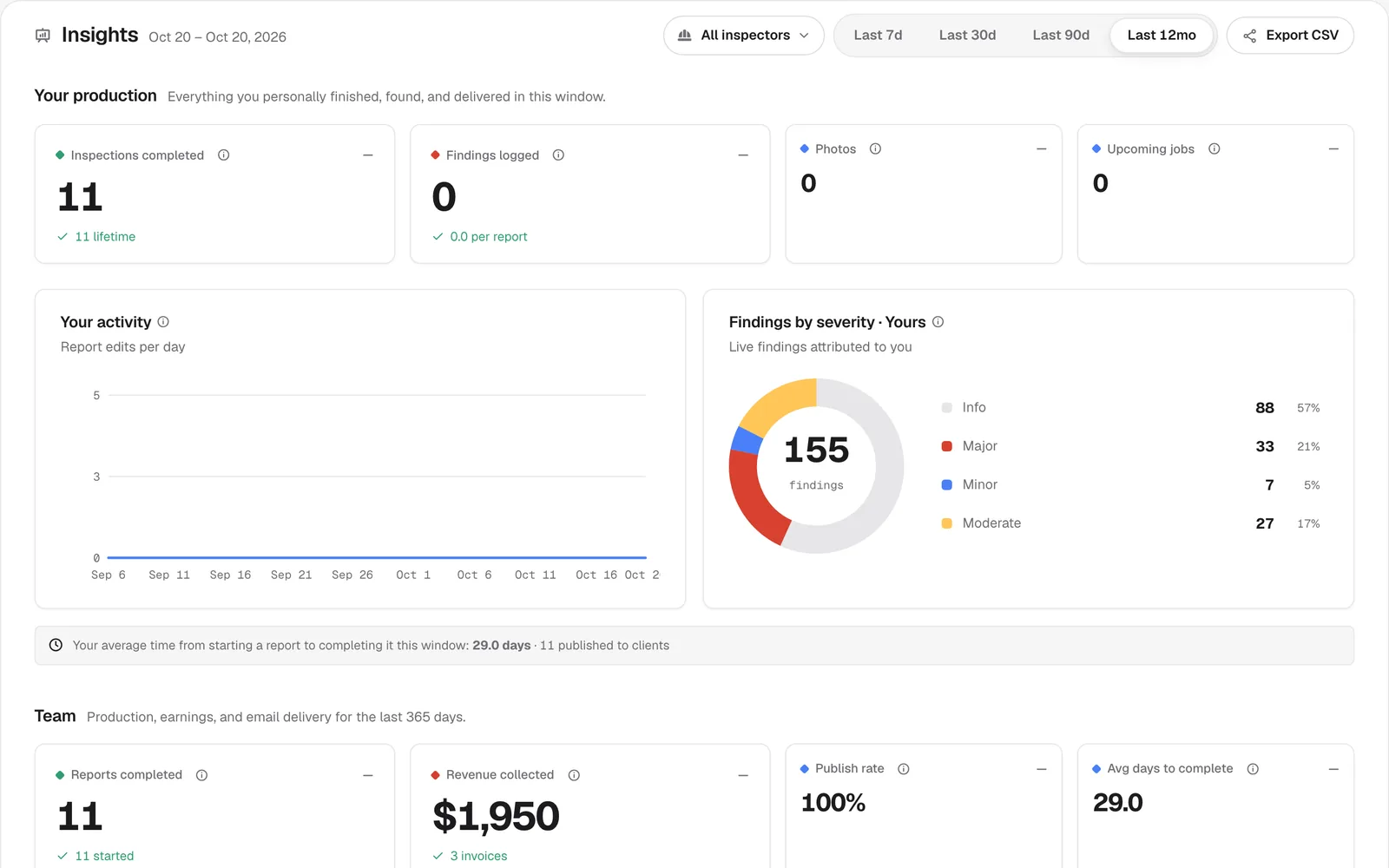Open Revenue collected info icon
Image resolution: width=1389 pixels, height=868 pixels.
(x=574, y=775)
